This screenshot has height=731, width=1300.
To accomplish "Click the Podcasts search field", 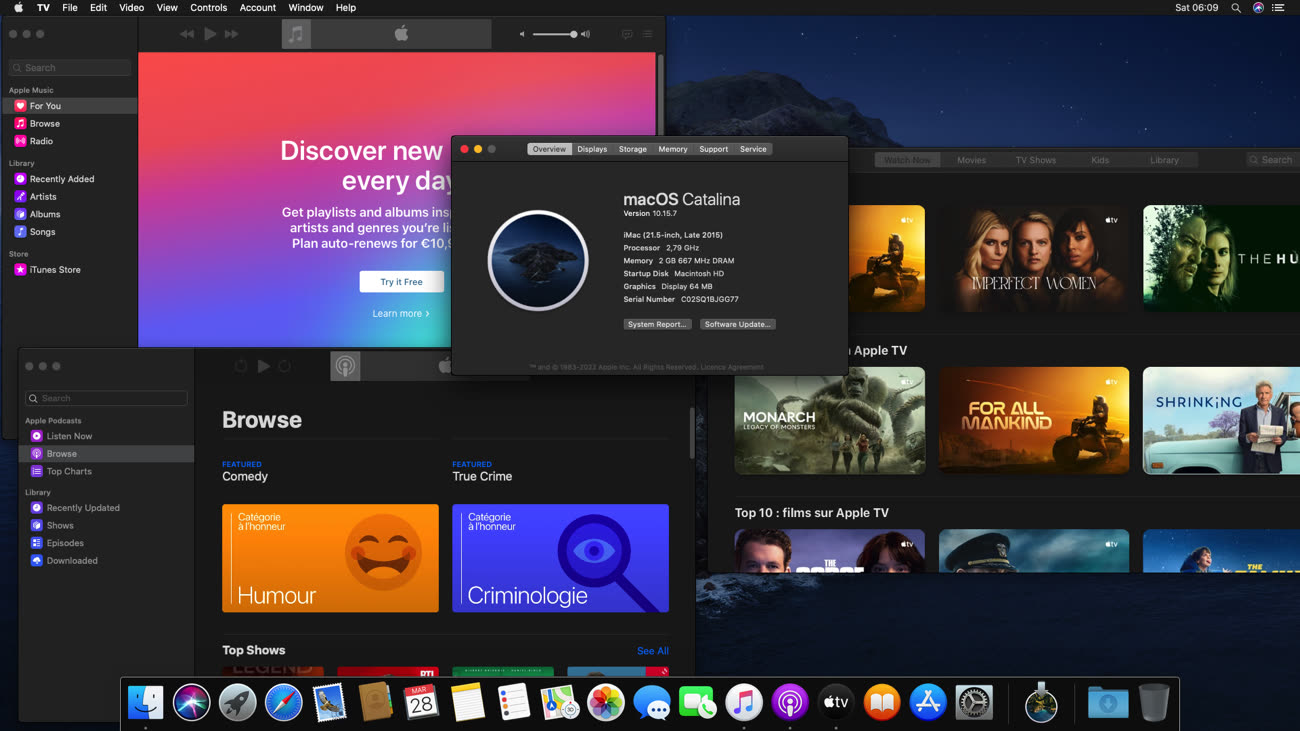I will tap(107, 398).
